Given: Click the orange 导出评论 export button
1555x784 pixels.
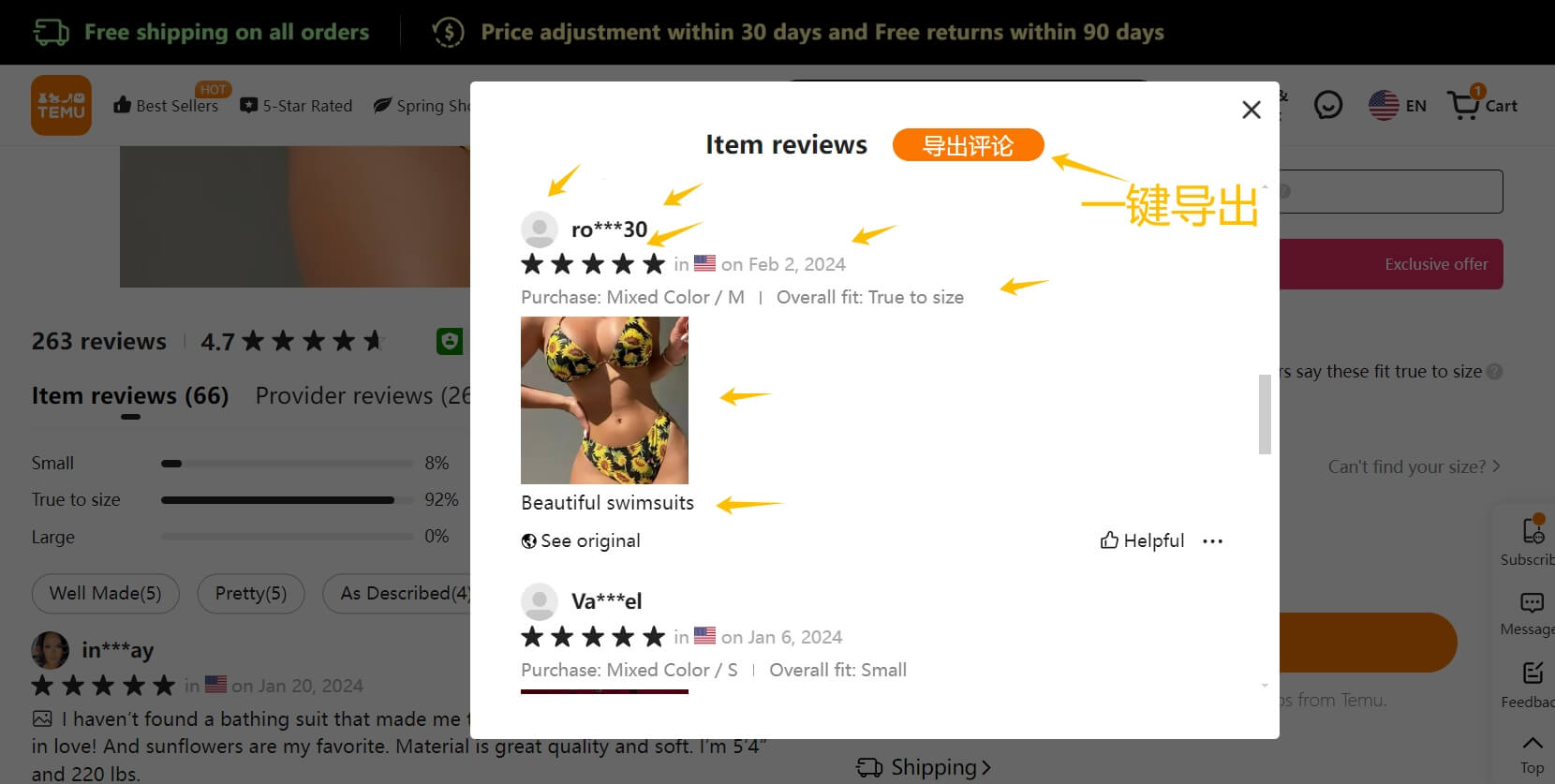Looking at the screenshot, I should pyautogui.click(x=968, y=145).
